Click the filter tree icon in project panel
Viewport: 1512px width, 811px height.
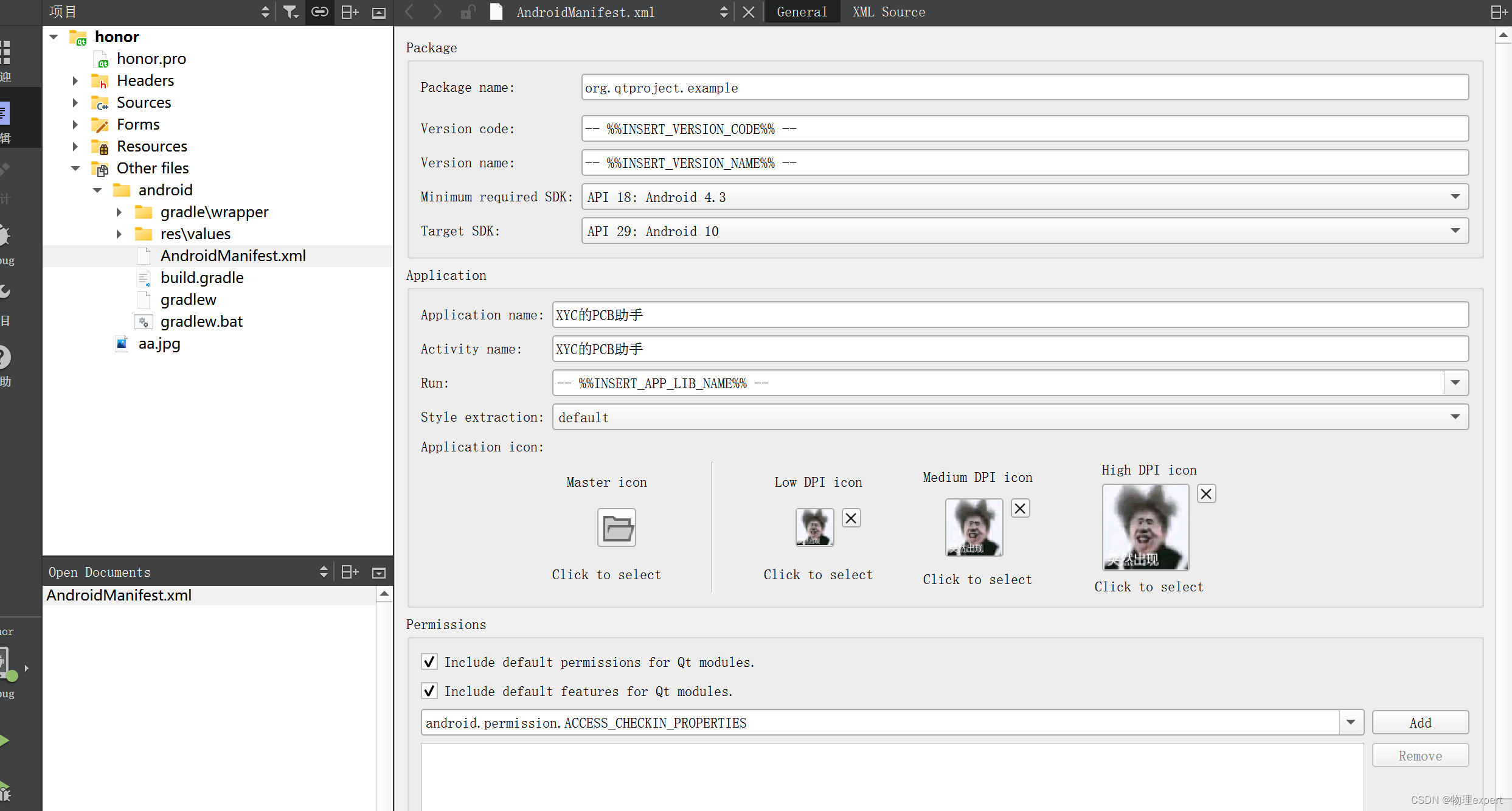291,12
